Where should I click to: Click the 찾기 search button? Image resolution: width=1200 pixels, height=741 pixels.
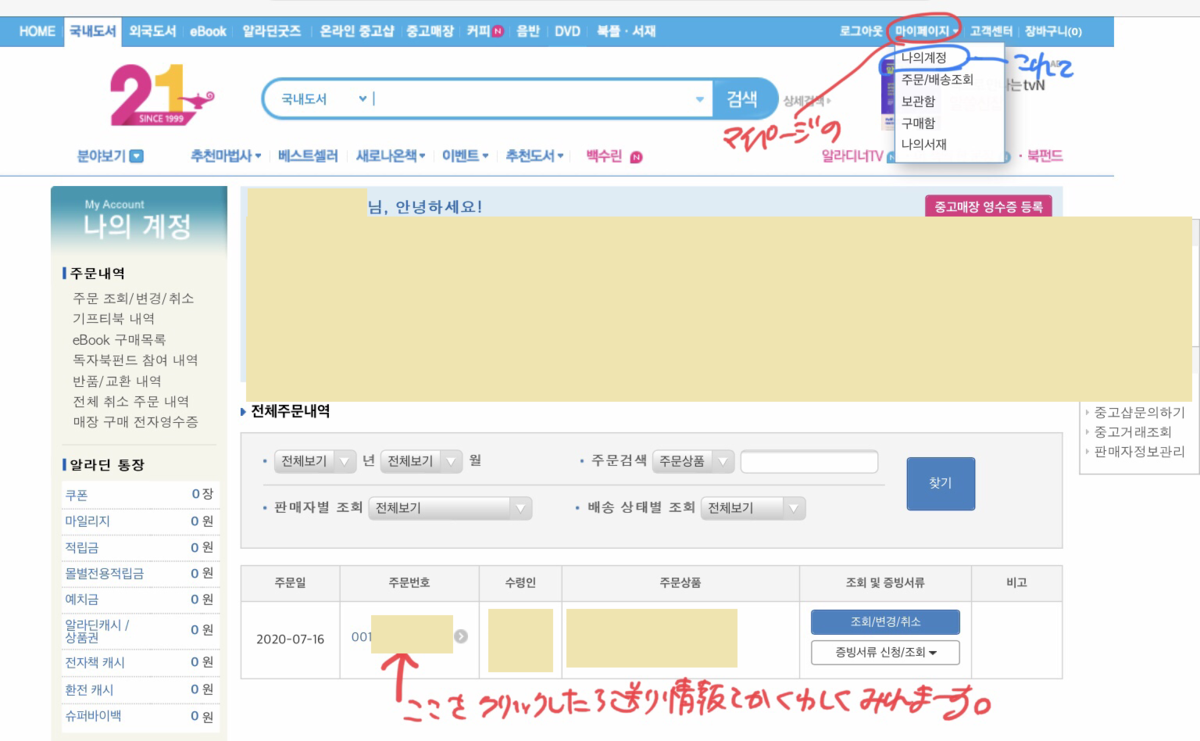coord(940,483)
